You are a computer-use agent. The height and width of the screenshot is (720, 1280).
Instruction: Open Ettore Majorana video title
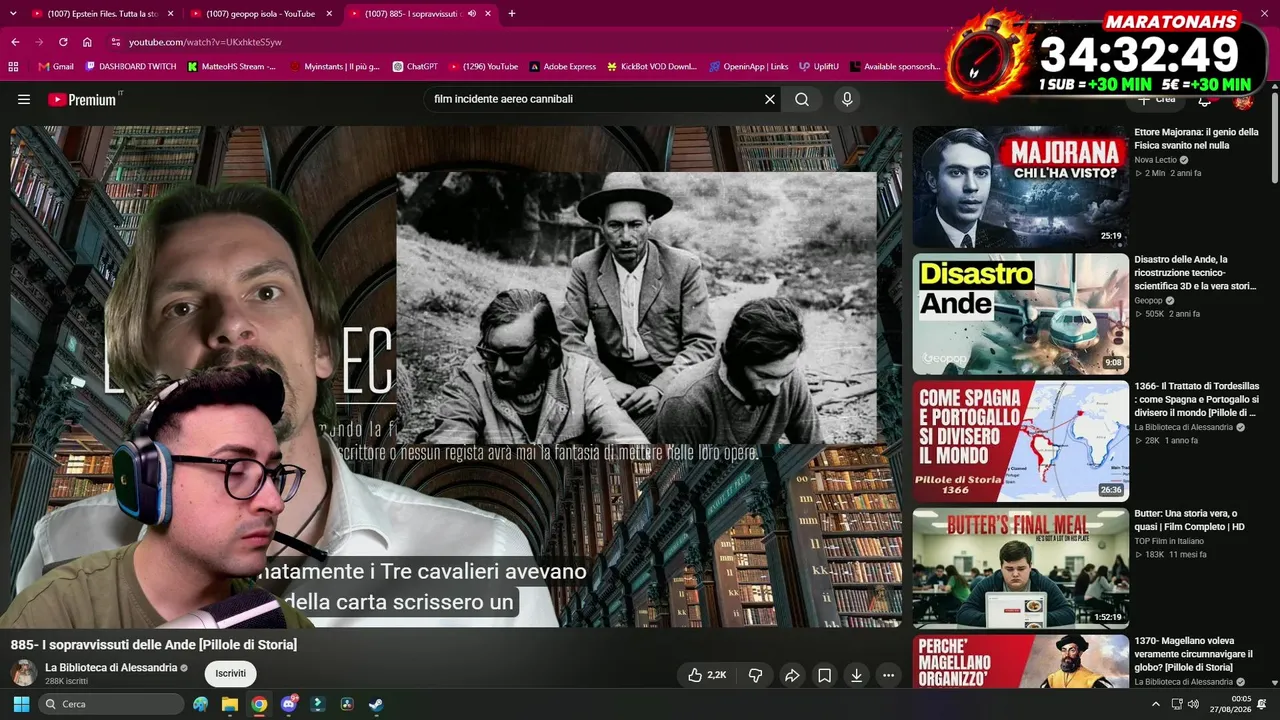pos(1197,139)
